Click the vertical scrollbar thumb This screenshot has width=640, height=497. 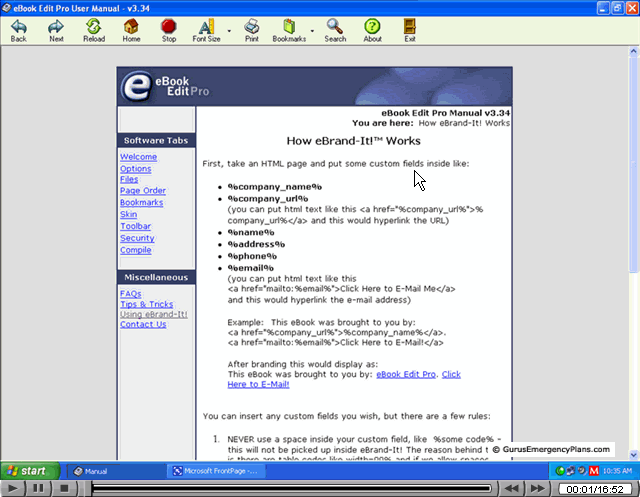(x=633, y=164)
